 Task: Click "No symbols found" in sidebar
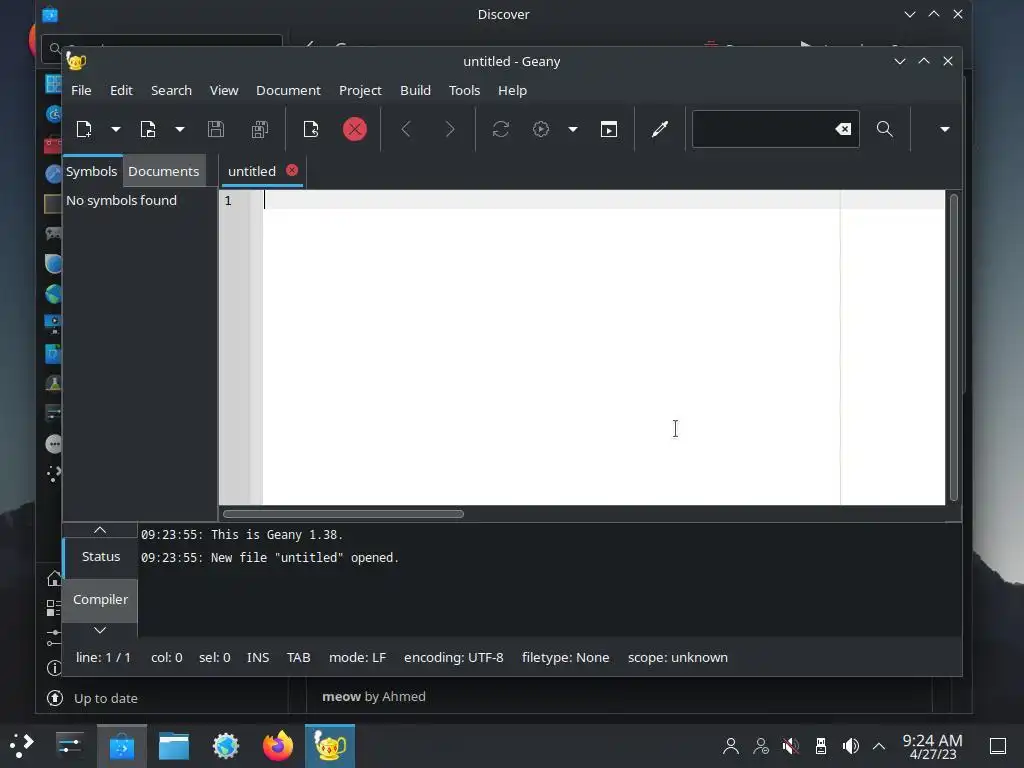(121, 200)
